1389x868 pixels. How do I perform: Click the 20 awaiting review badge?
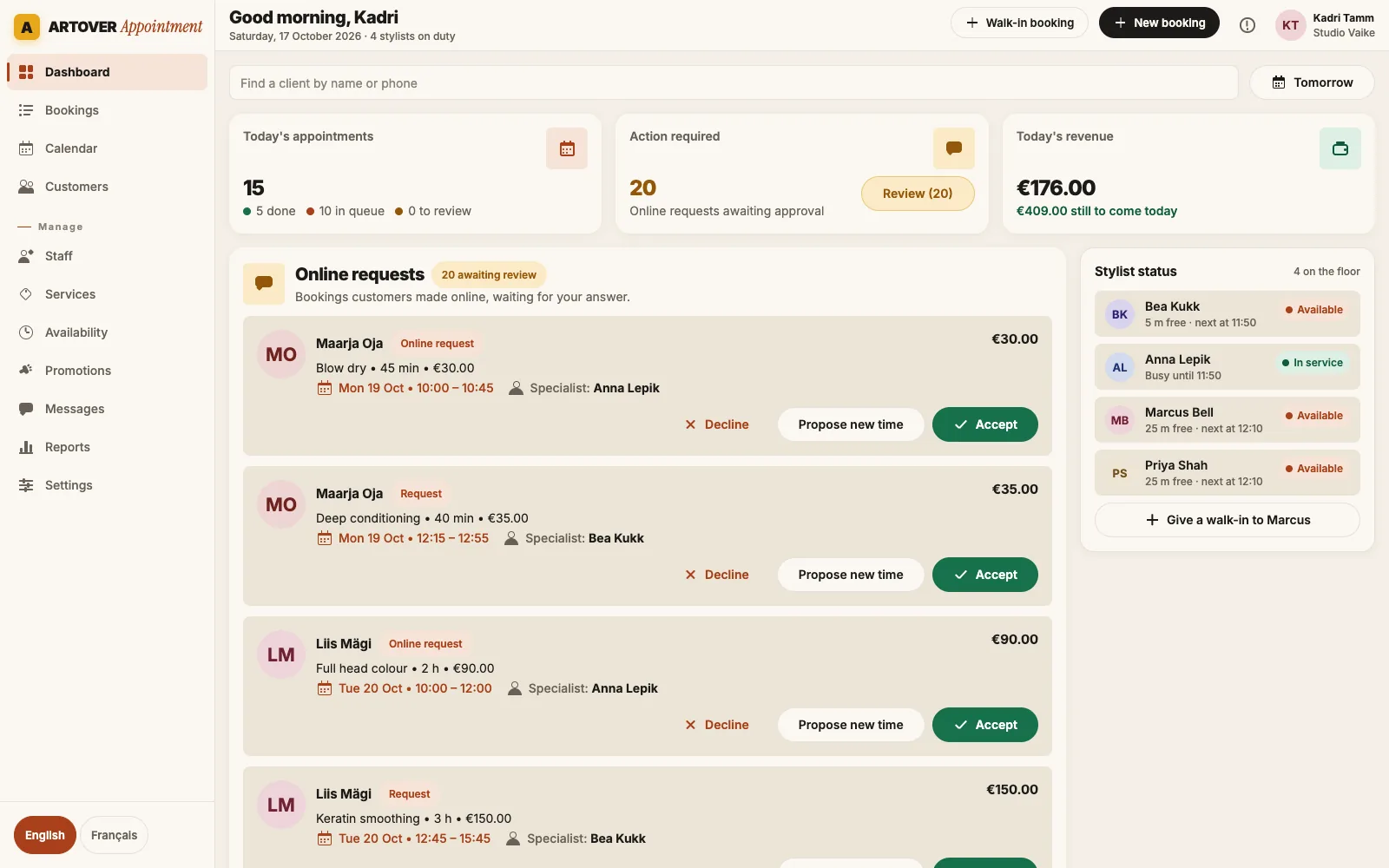tap(489, 275)
